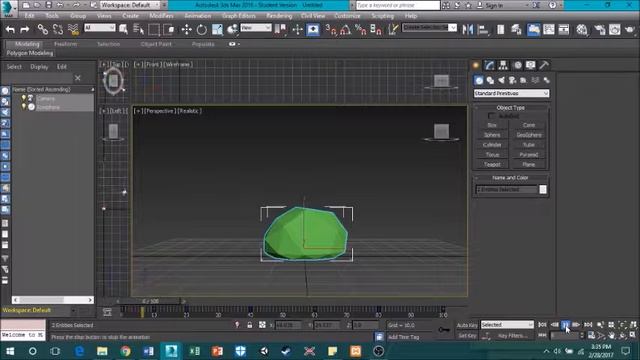Toggle Auto Key mode
The image size is (640, 360).
point(467,325)
